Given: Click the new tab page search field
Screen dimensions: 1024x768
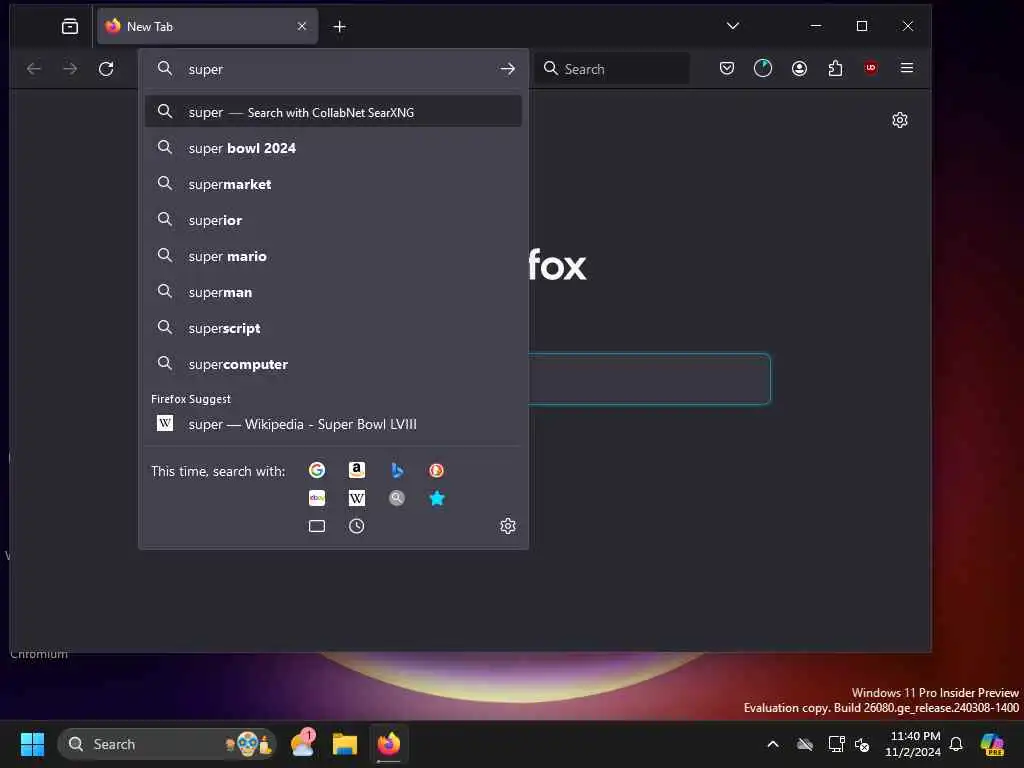Looking at the screenshot, I should (x=649, y=379).
